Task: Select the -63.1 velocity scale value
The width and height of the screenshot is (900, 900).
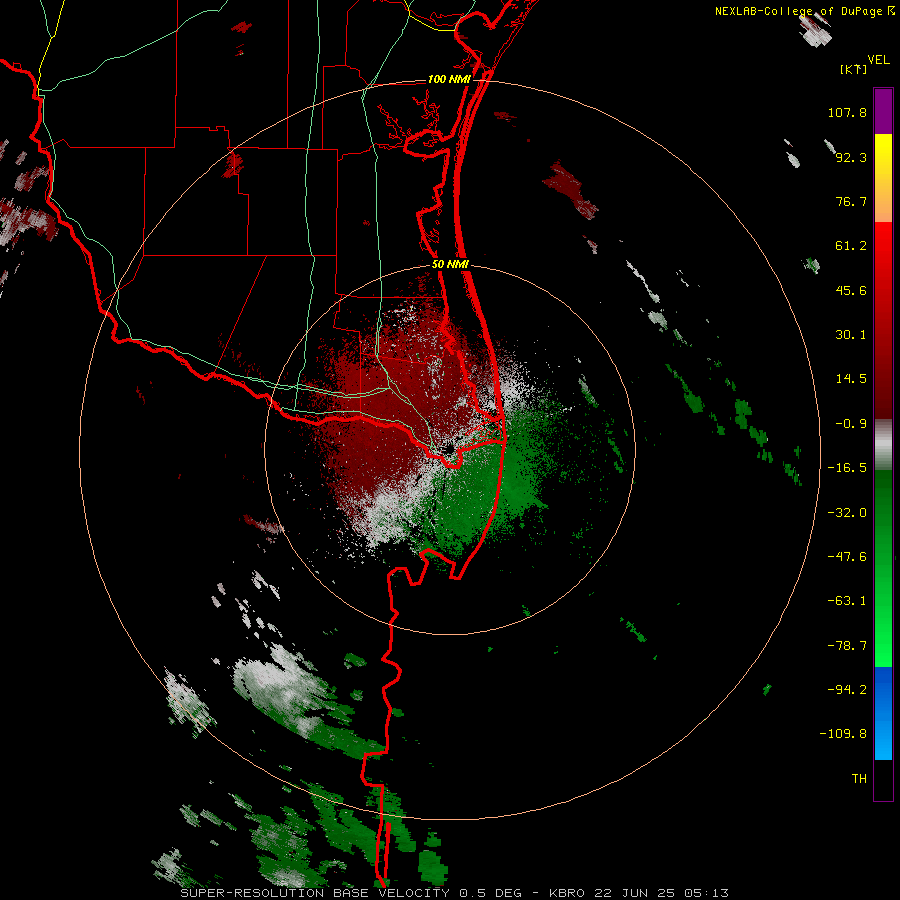Action: click(847, 601)
